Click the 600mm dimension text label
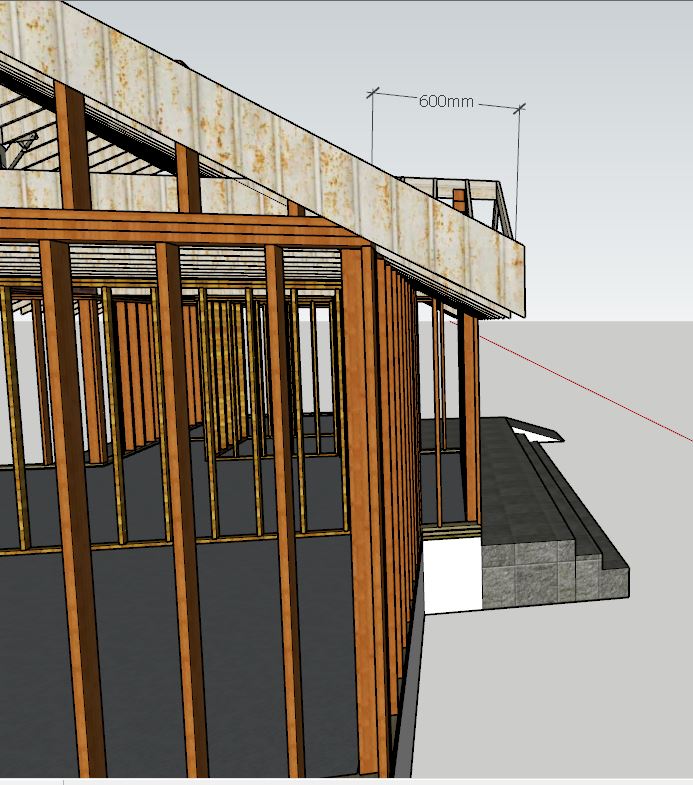 445,101
